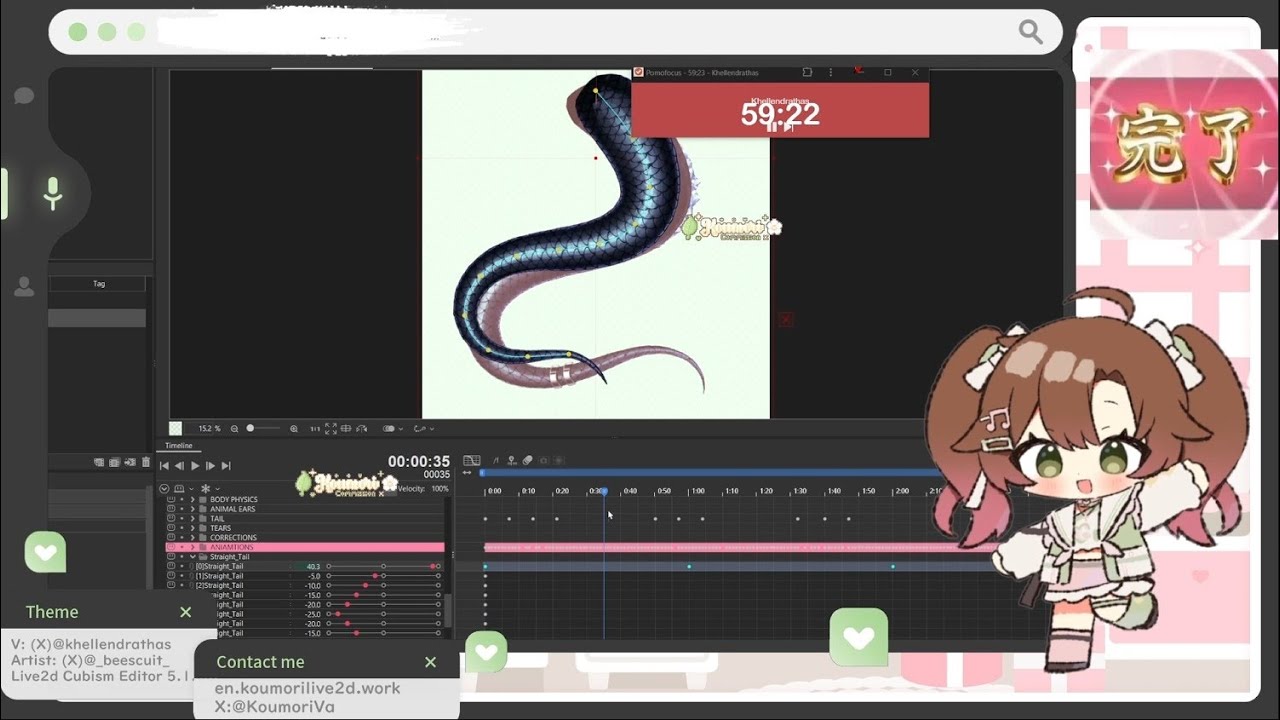This screenshot has height=720, width=1280.
Task: Toggle the track icon of the TAIL row
Action: pos(171,519)
